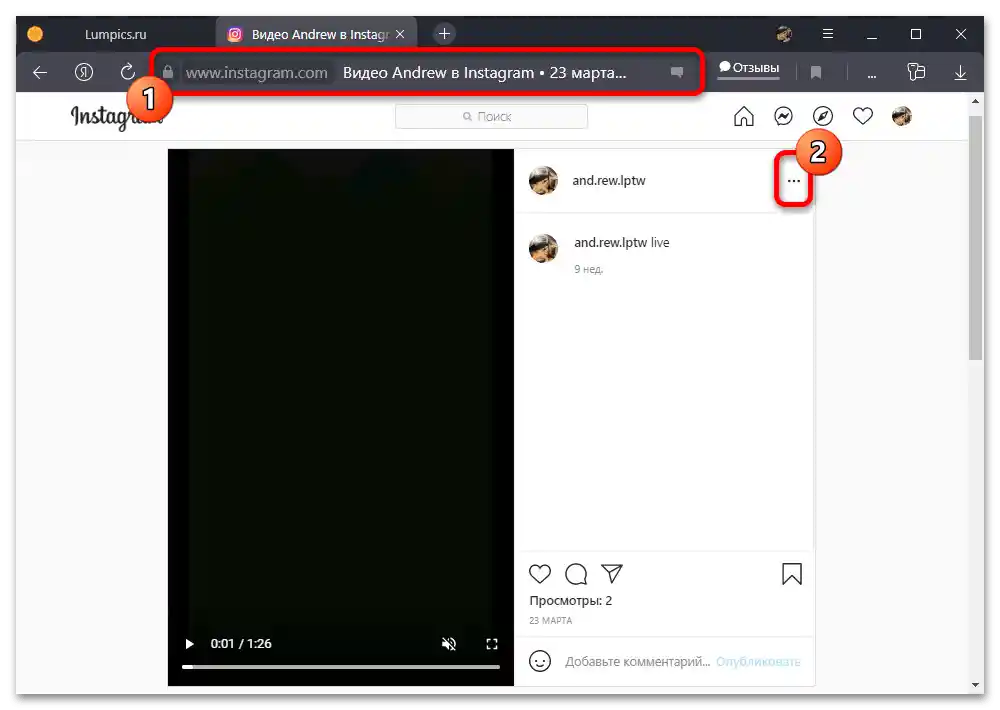Click and.rew.lptw username in the caption

610,242
